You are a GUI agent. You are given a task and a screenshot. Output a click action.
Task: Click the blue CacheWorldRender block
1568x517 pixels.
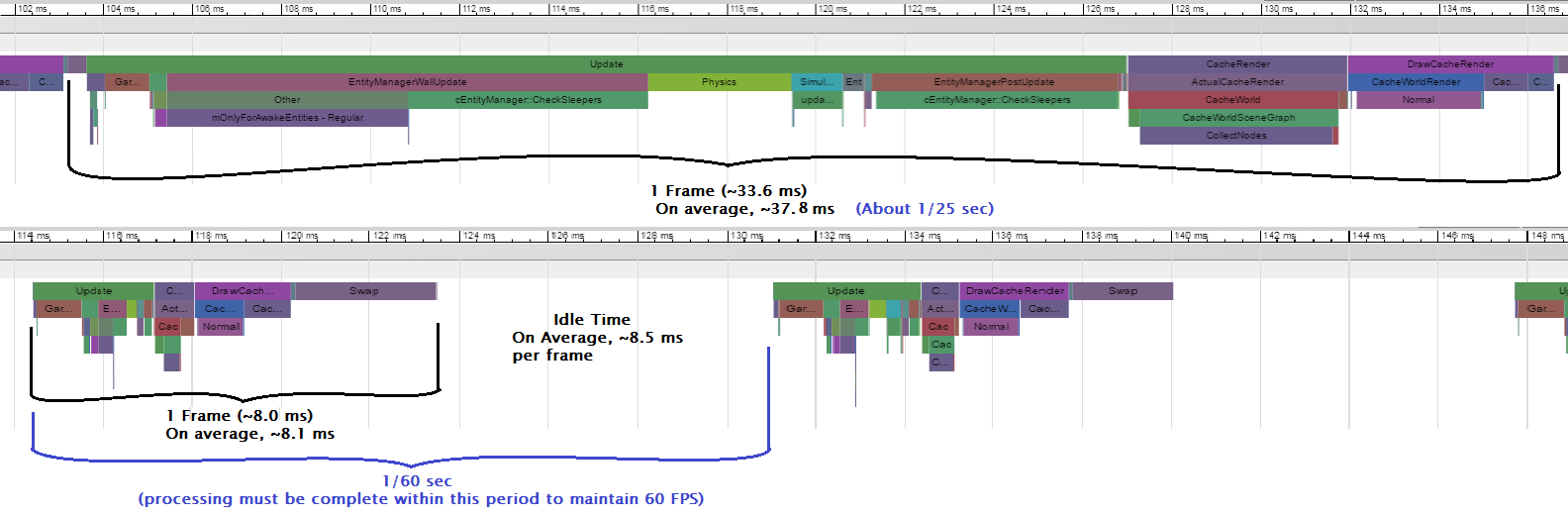pyautogui.click(x=1416, y=82)
